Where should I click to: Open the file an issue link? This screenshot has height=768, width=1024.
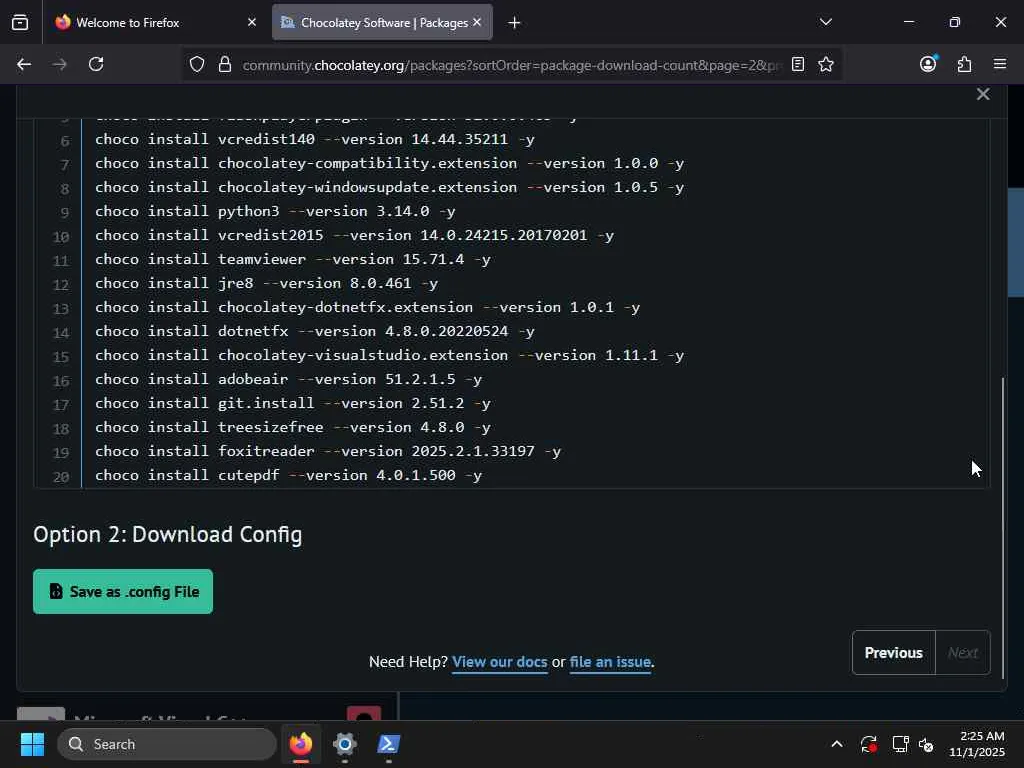click(x=610, y=662)
